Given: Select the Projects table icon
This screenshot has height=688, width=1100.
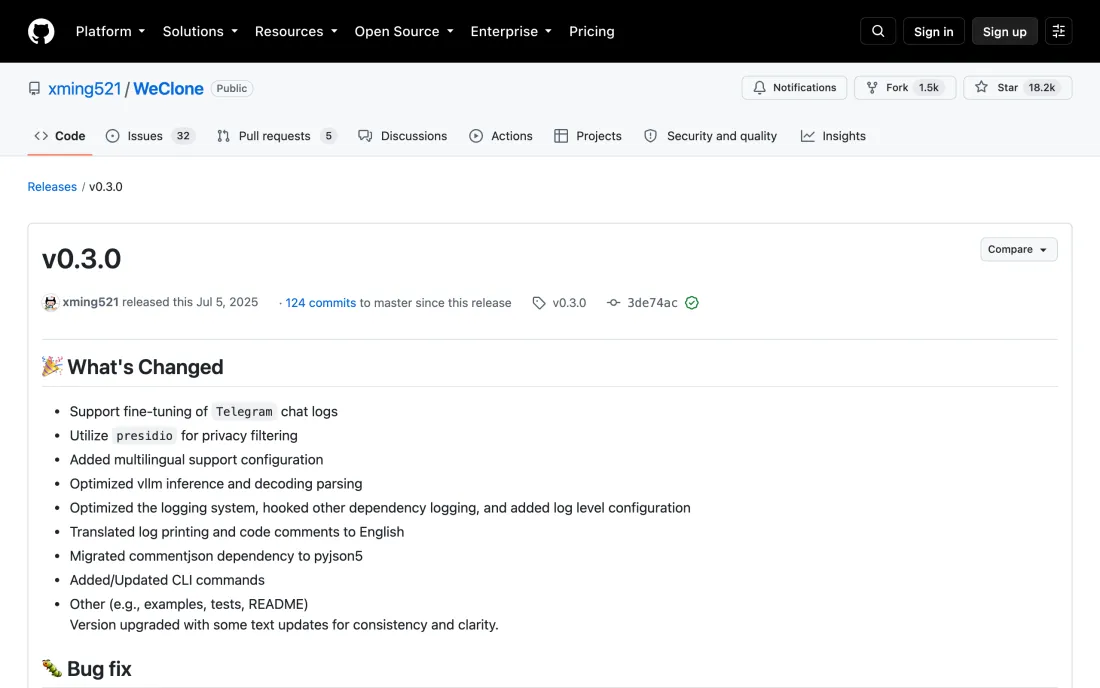Looking at the screenshot, I should (561, 136).
